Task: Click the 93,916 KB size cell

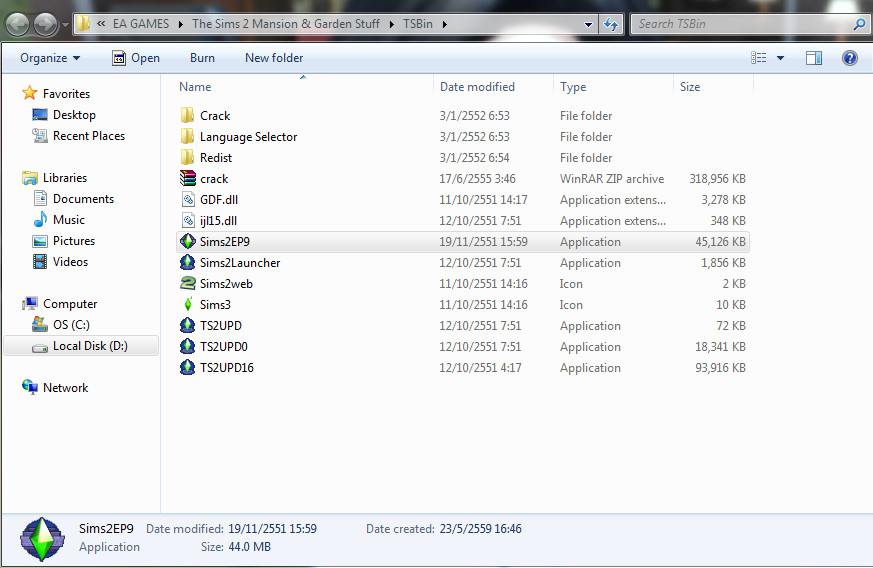Action: pos(720,368)
